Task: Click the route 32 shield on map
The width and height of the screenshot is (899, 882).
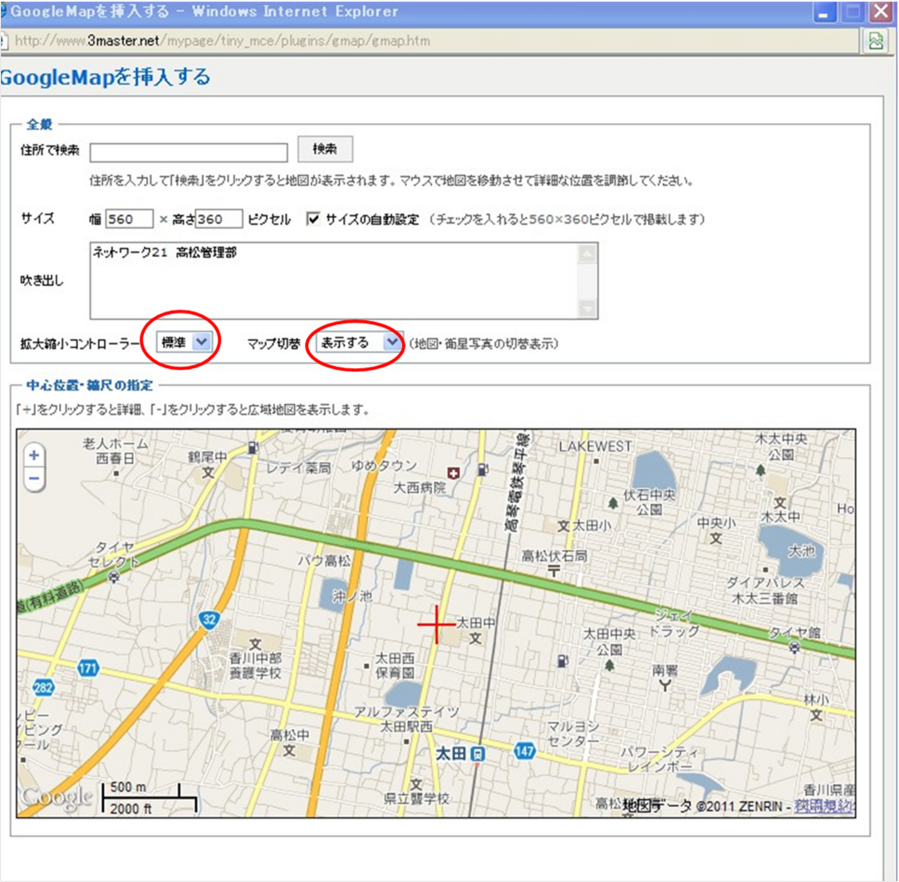Action: (x=210, y=619)
